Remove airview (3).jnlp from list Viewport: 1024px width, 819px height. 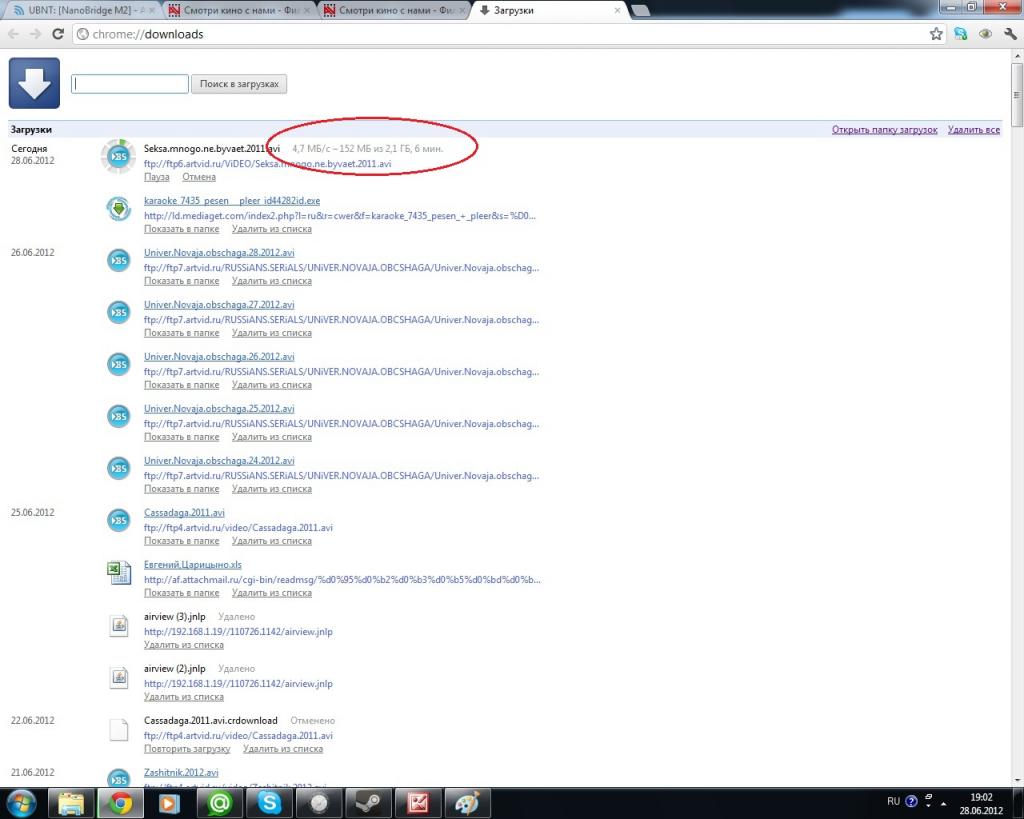(184, 645)
